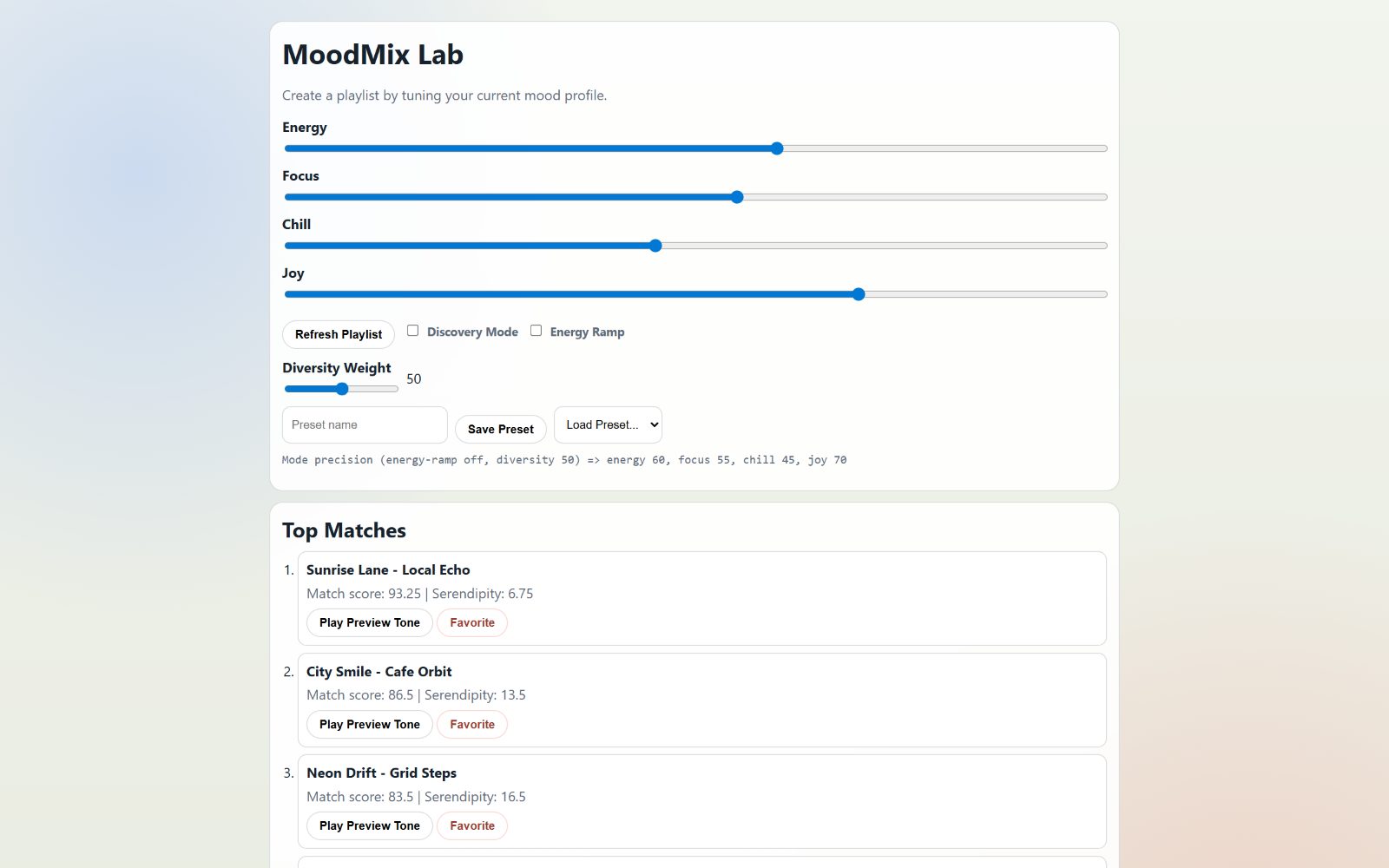Click the MoodMix Lab title
Screen dimensions: 1389x868
(373, 55)
